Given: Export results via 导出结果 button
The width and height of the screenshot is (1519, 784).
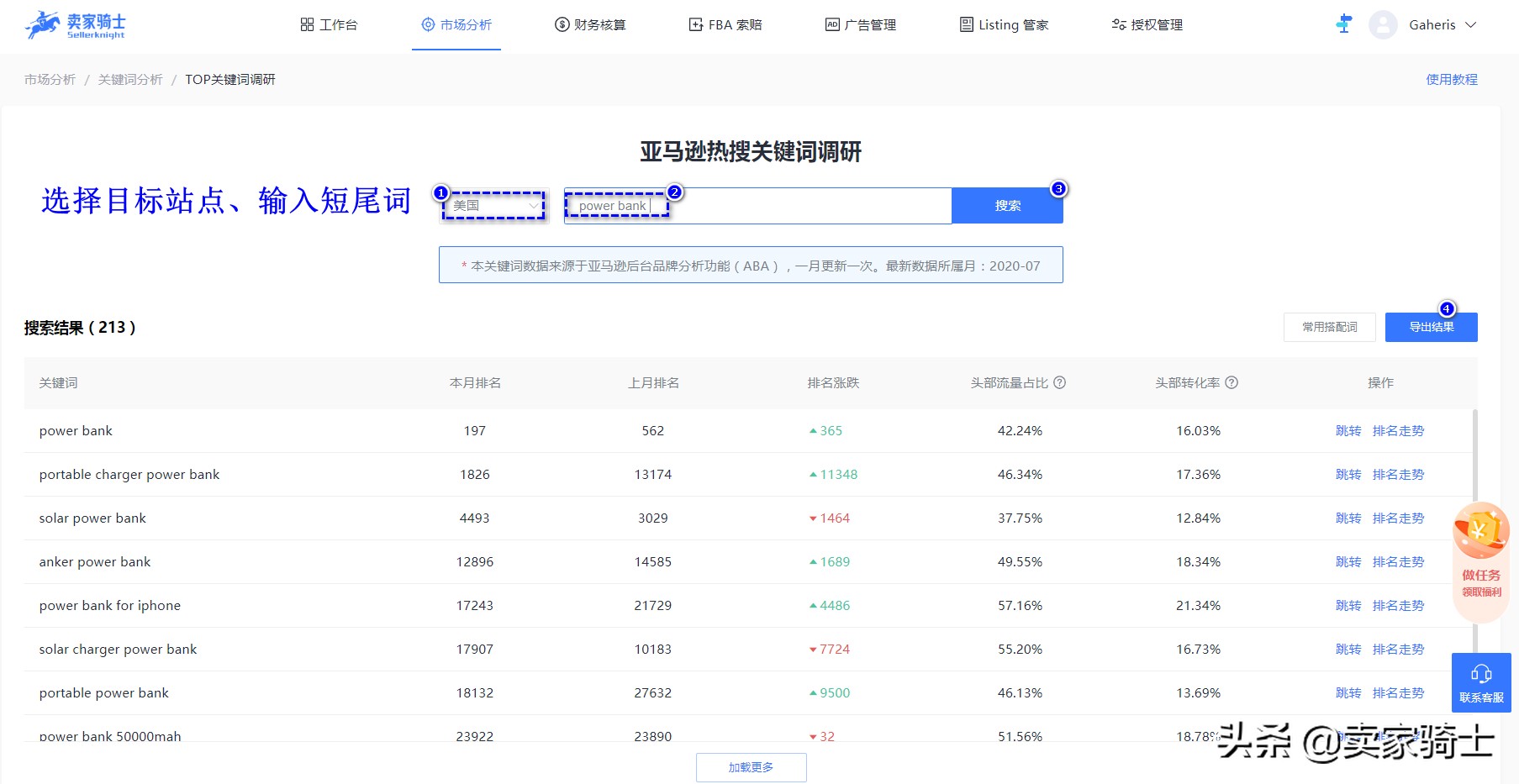Looking at the screenshot, I should [1431, 327].
